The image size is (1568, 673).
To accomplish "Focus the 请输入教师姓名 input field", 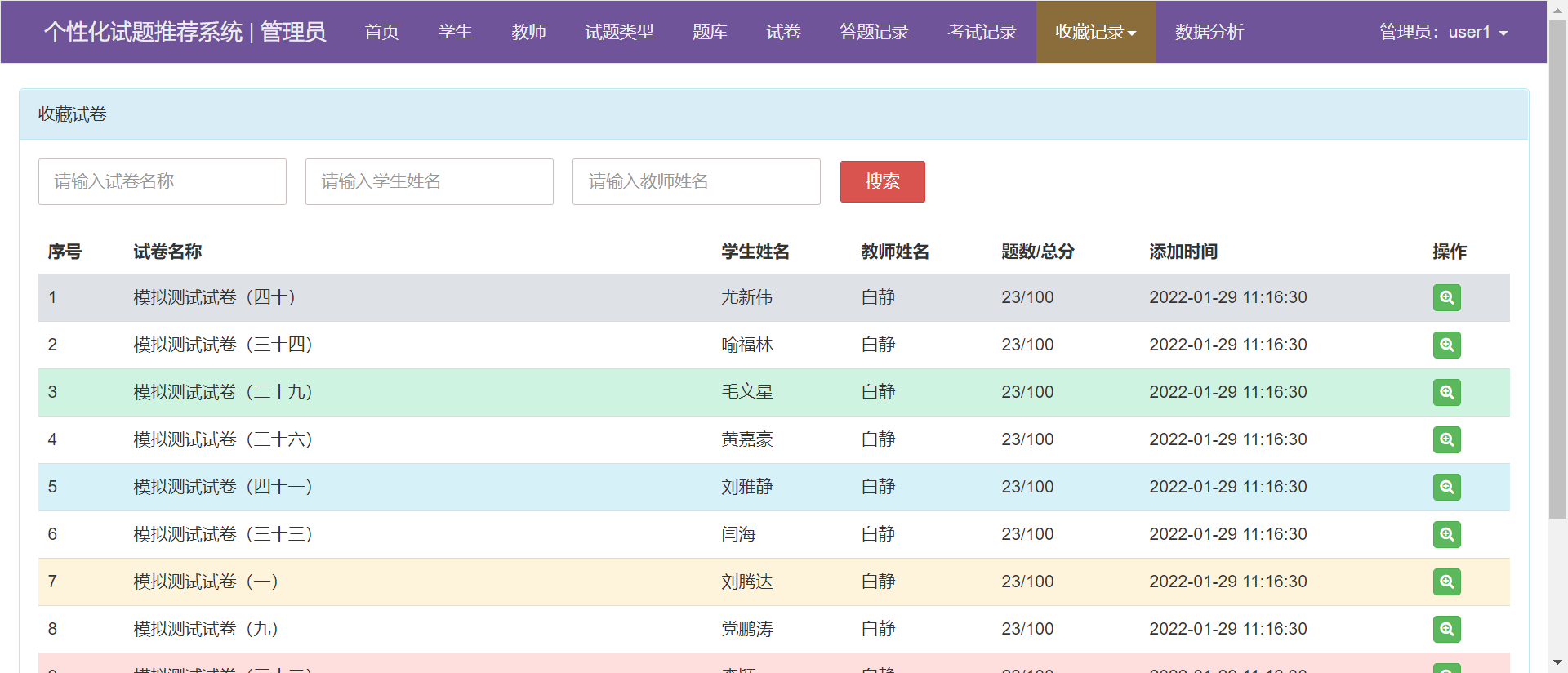I will [x=697, y=181].
